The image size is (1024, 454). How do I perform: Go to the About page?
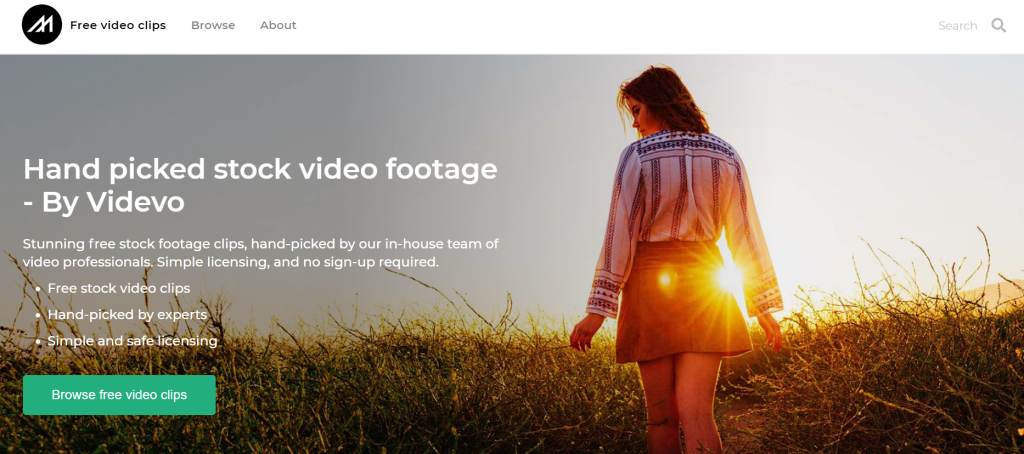(x=278, y=25)
